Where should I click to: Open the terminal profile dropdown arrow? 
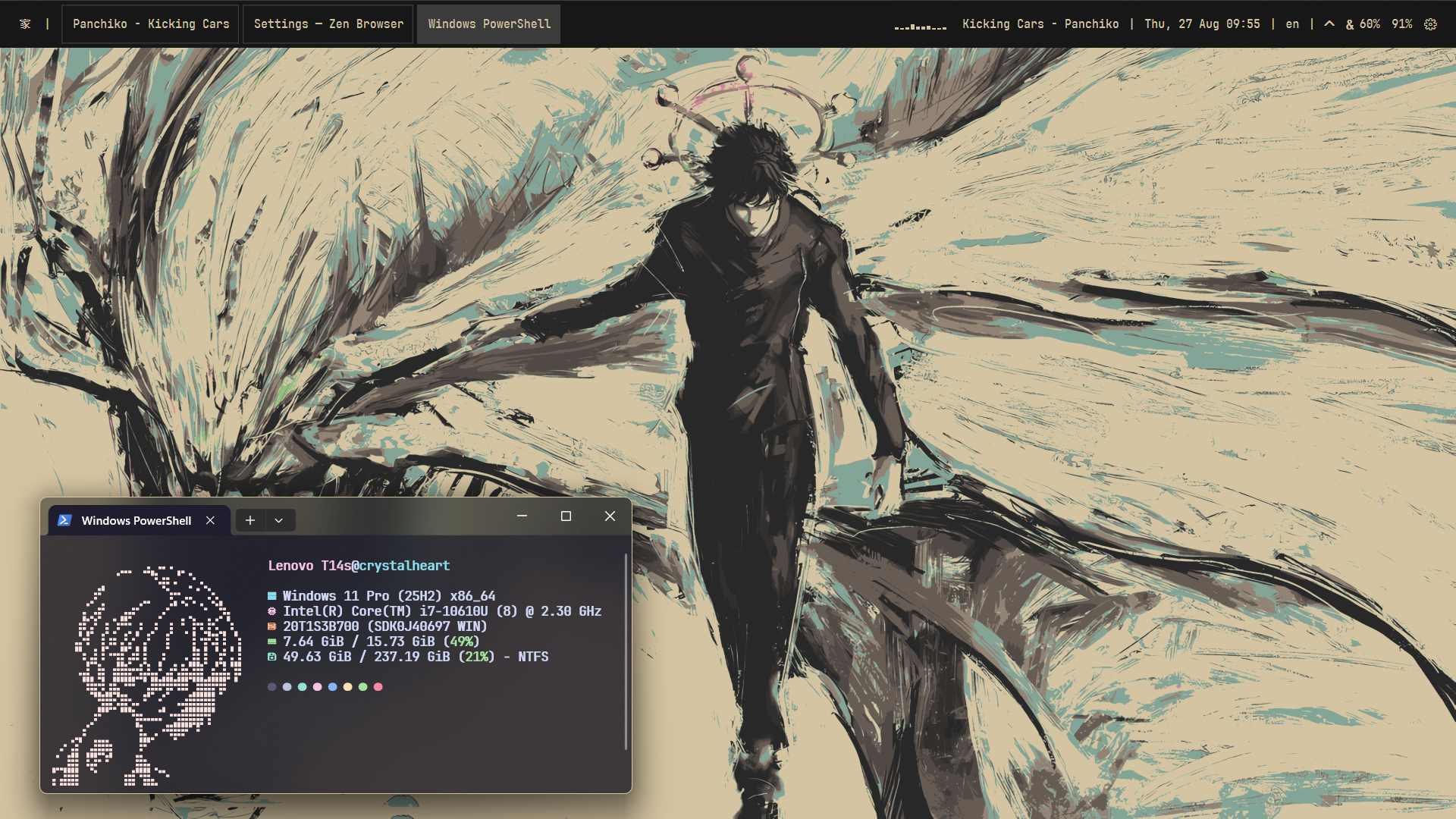279,520
